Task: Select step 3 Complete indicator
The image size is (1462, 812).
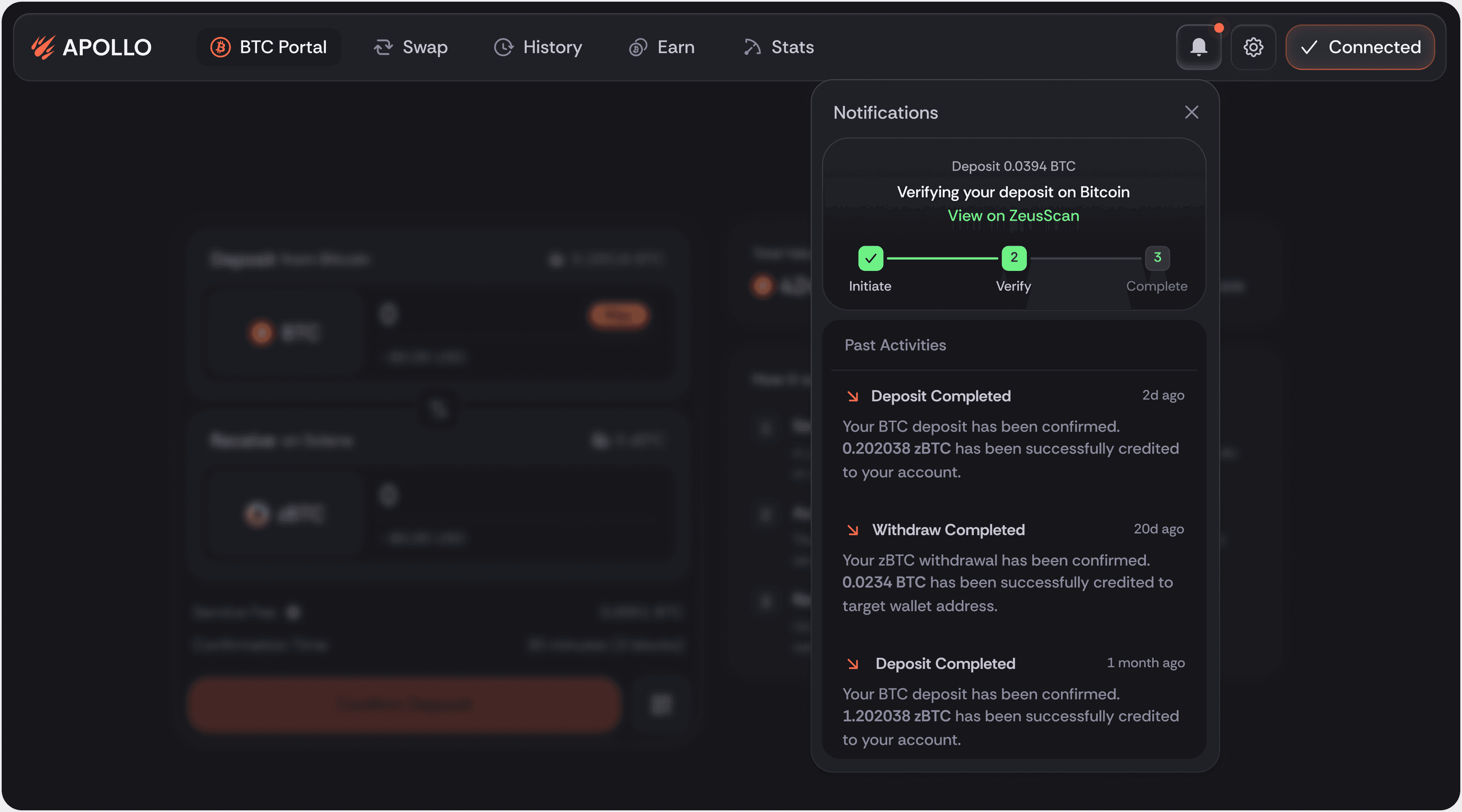Action: point(1157,258)
